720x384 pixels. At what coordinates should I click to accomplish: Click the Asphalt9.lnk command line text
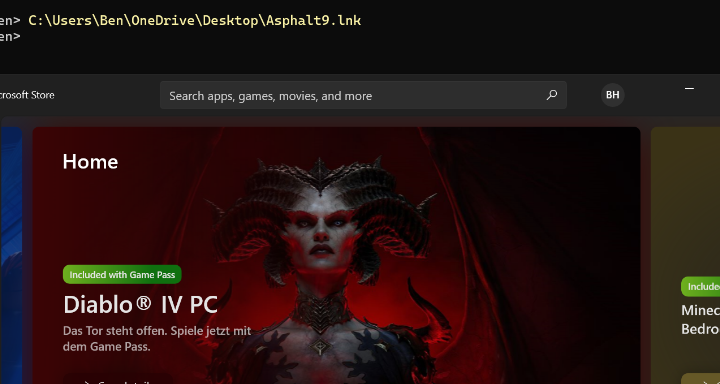195,21
